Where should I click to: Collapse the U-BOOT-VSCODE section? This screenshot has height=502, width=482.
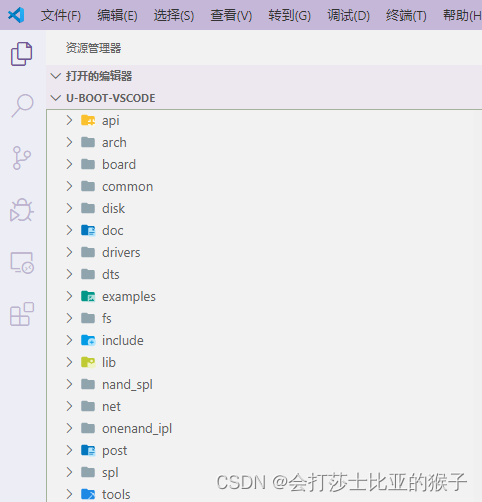pos(56,98)
